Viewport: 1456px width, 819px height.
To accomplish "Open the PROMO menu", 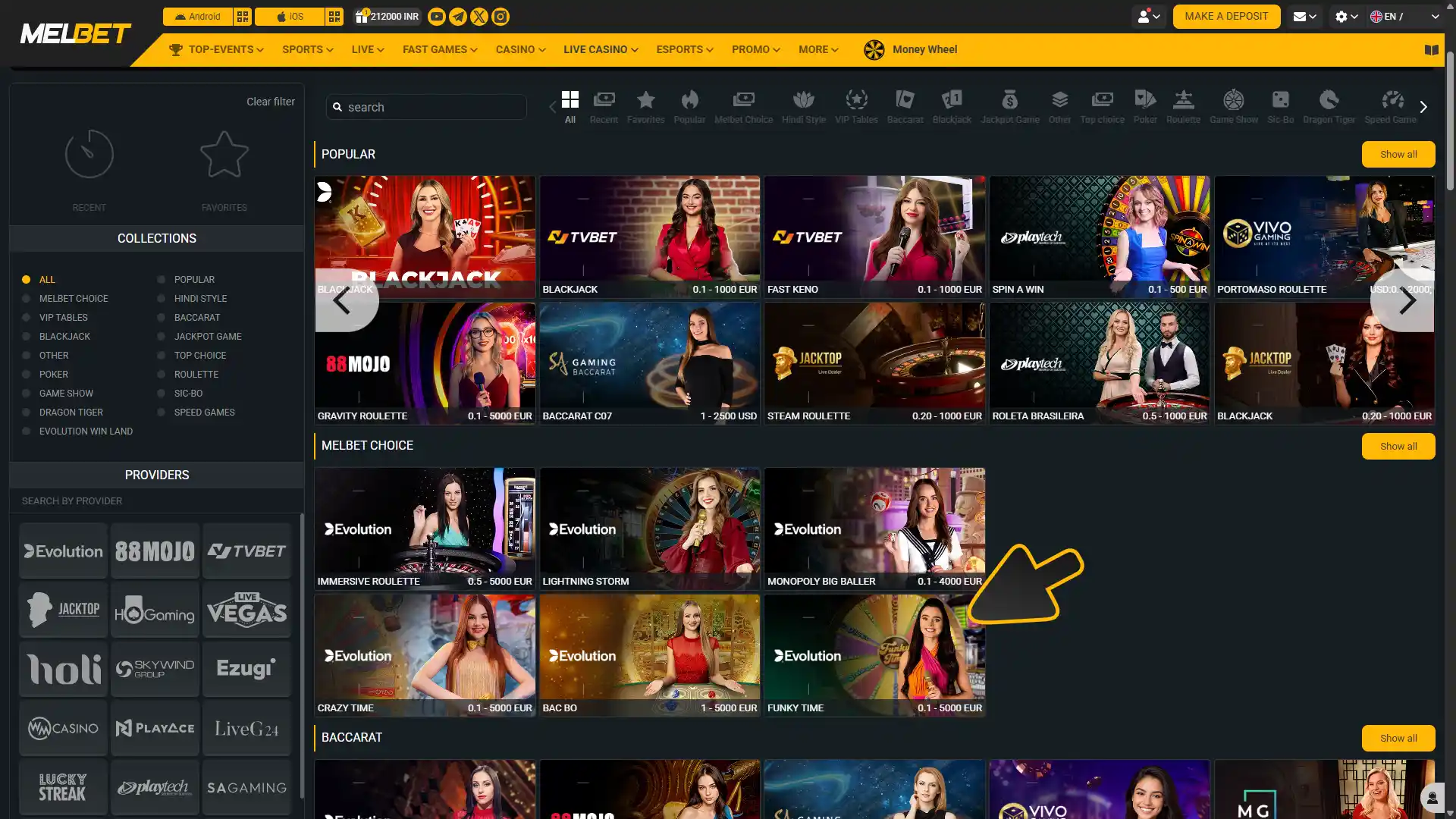I will click(x=755, y=50).
